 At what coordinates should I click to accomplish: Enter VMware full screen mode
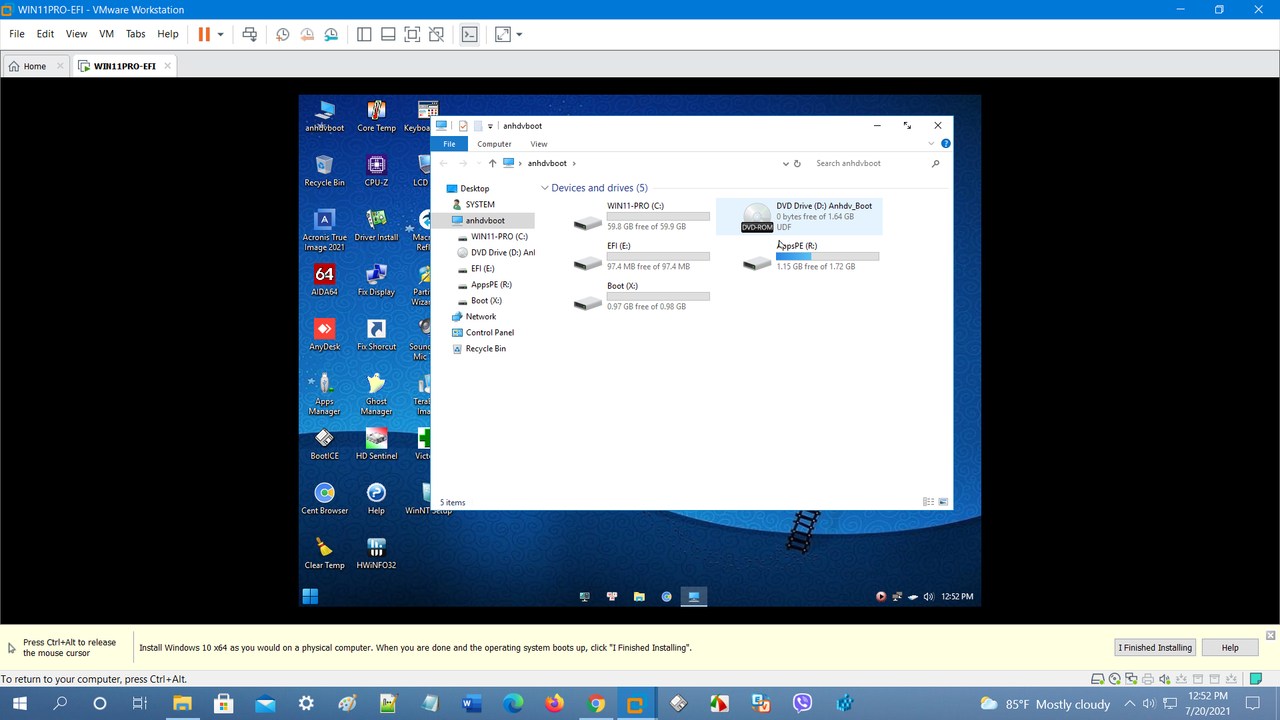412,34
